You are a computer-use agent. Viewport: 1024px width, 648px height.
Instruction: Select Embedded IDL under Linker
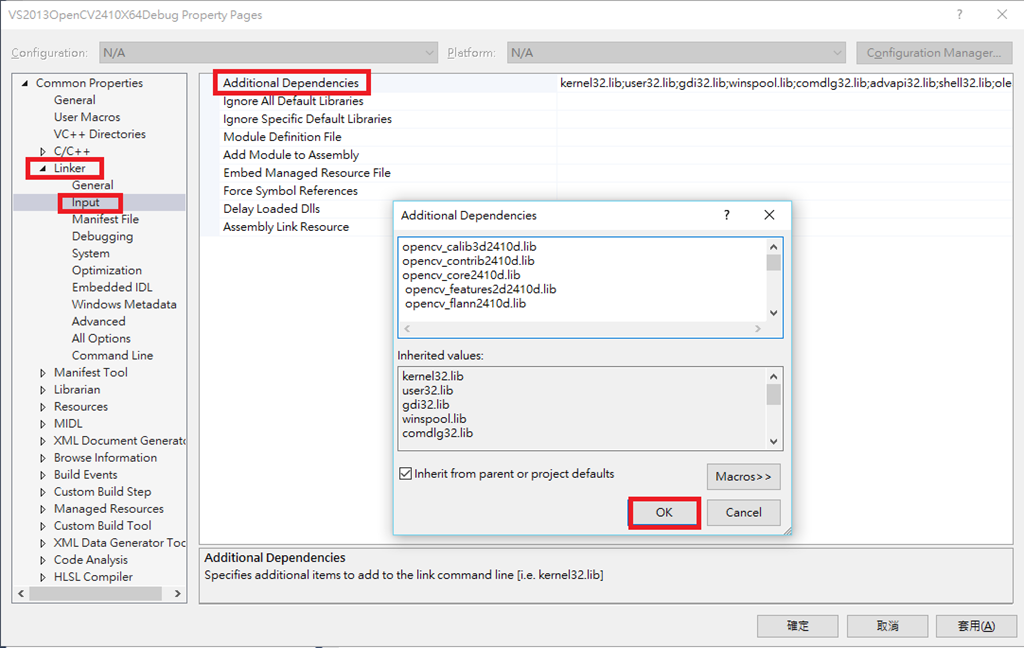112,287
